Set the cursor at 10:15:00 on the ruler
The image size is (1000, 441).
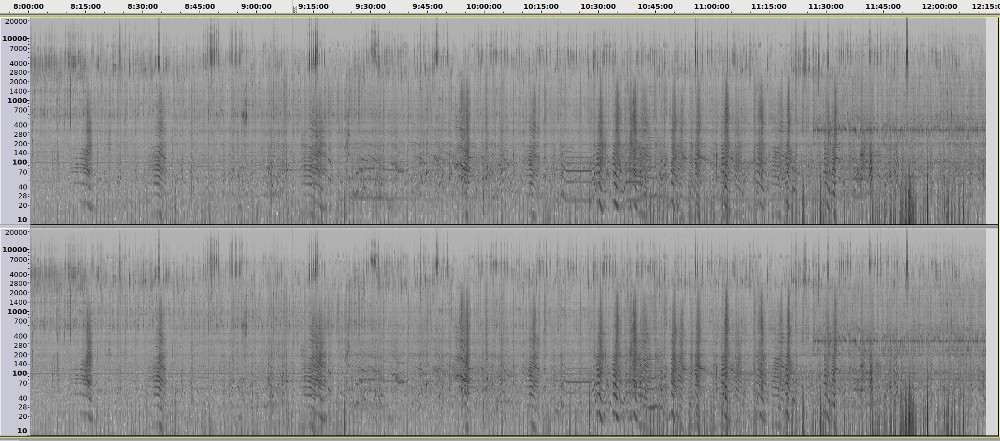coord(541,6)
